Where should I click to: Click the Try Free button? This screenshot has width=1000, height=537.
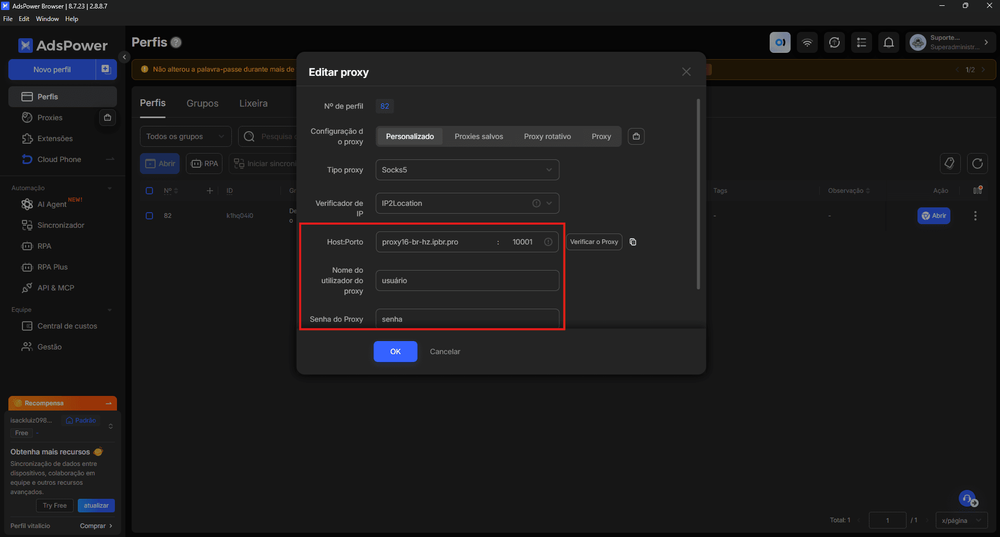55,506
